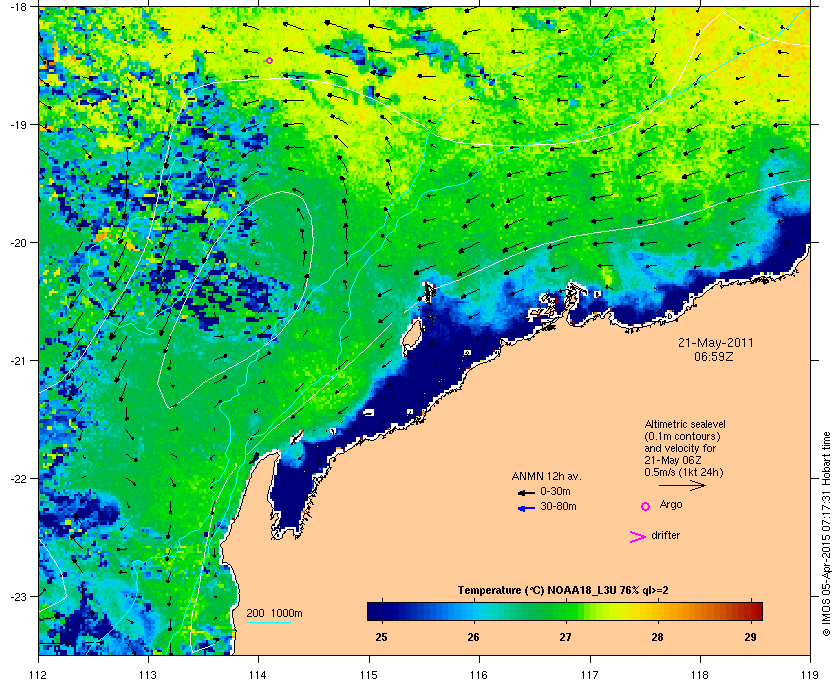Screen dimensions: 840x680
Task: Click the '30-80m' depth label
Action: point(558,506)
